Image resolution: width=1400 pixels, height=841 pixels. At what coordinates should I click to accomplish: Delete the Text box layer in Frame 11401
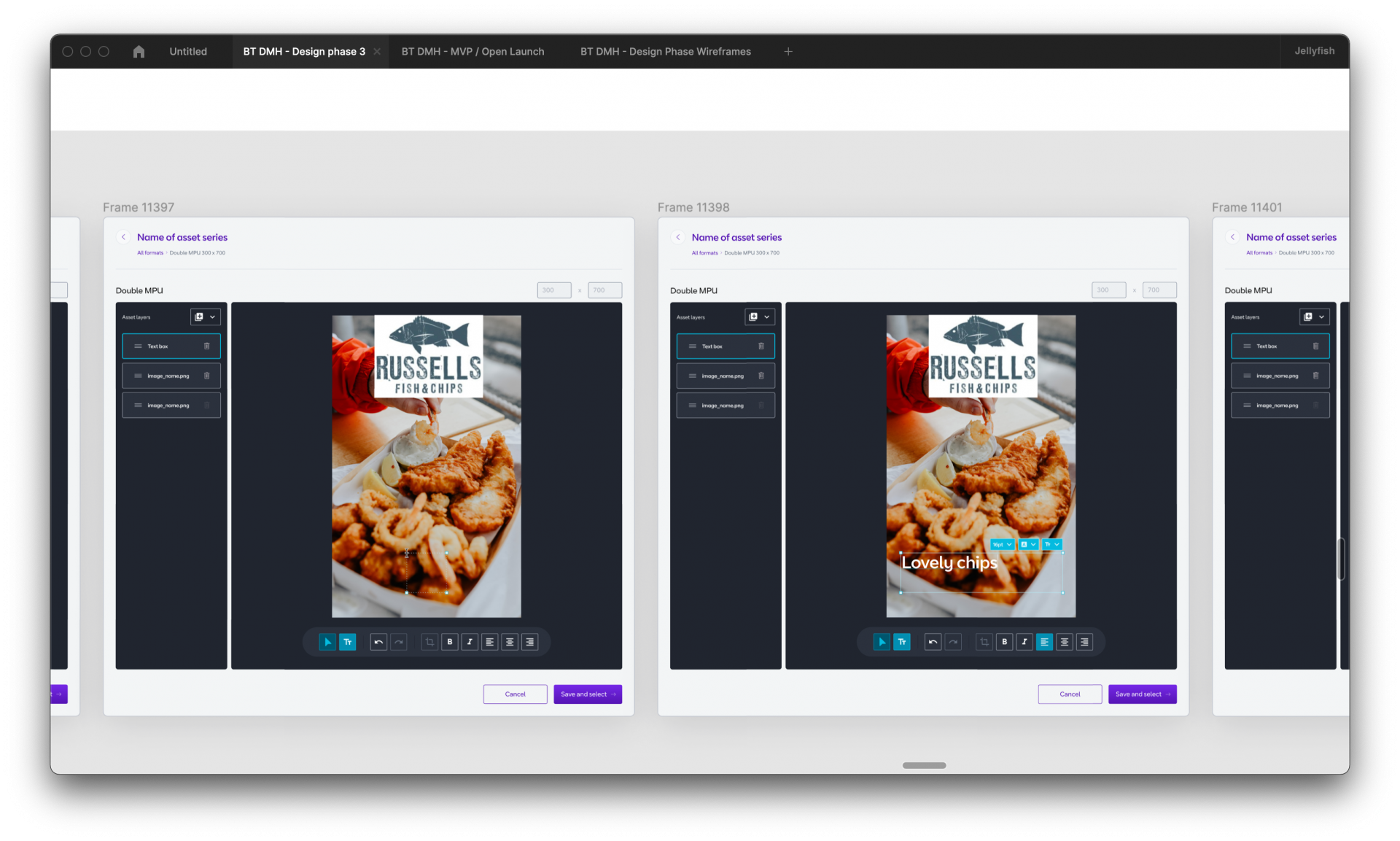pos(1316,346)
